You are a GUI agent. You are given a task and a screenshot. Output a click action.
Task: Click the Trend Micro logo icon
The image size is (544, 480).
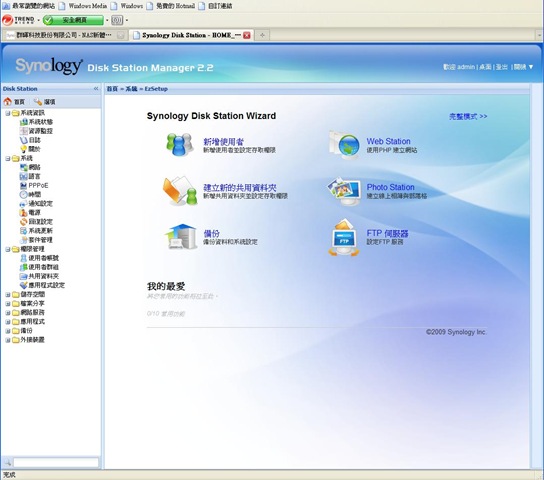click(7, 20)
